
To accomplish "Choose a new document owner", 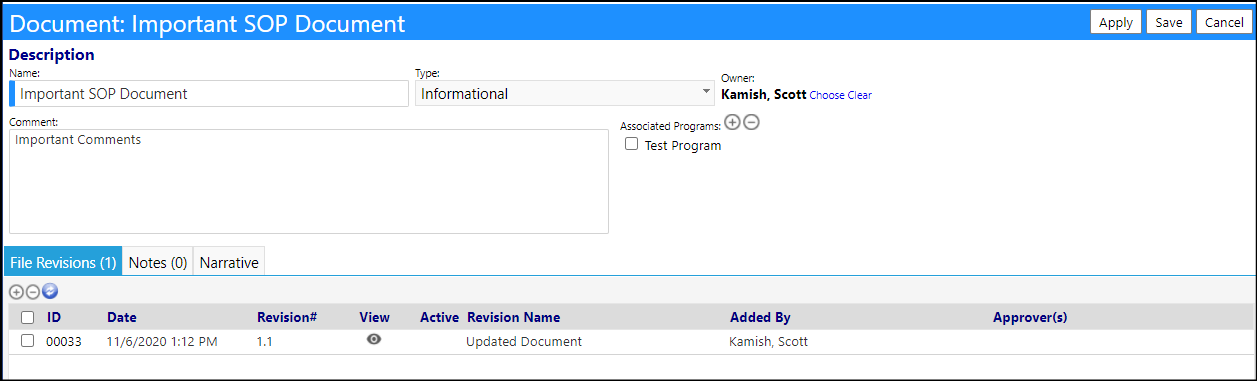I will 827,96.
